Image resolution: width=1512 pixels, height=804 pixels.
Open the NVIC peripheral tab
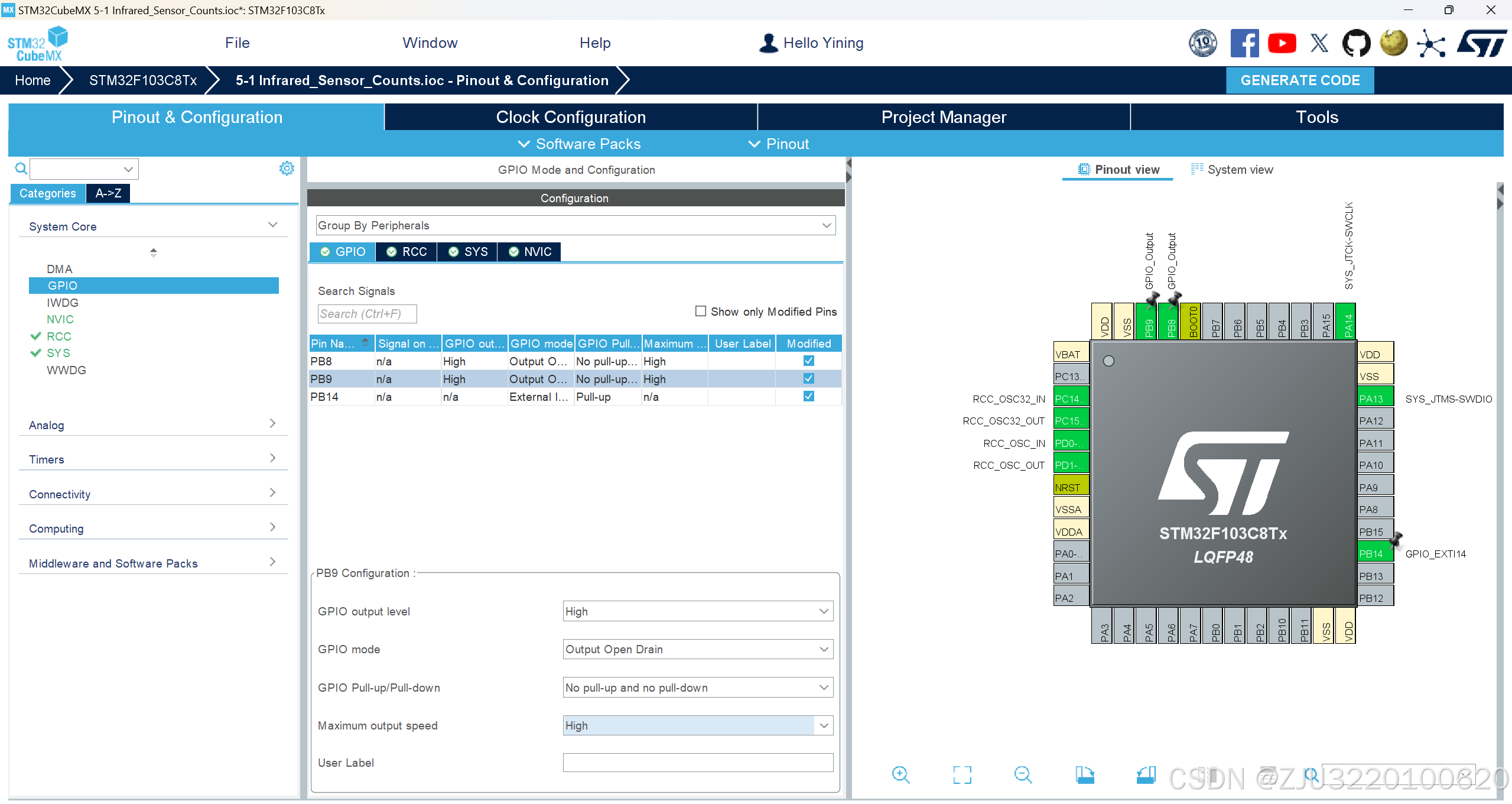tap(530, 252)
